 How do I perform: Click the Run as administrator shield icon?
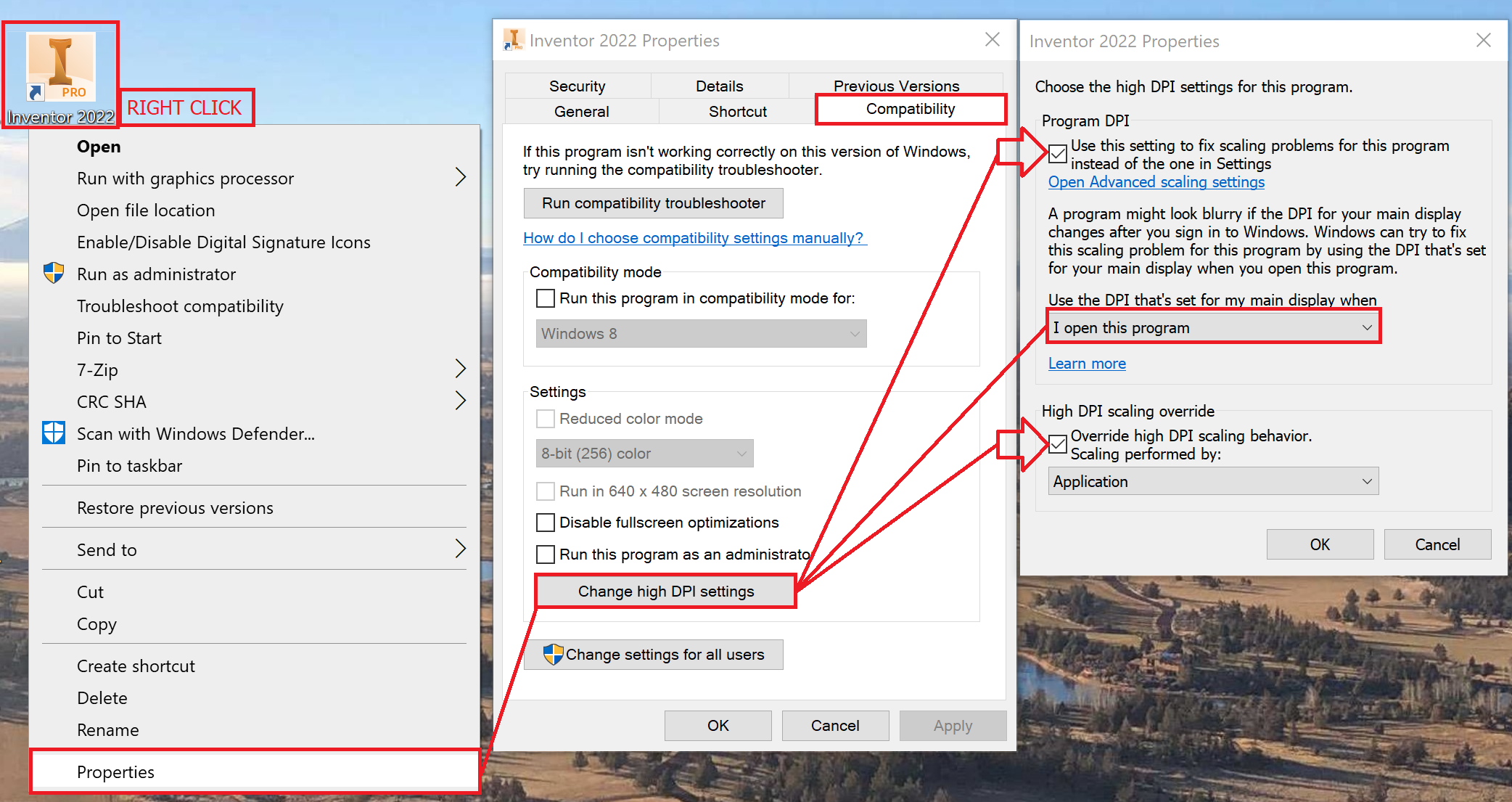54,274
